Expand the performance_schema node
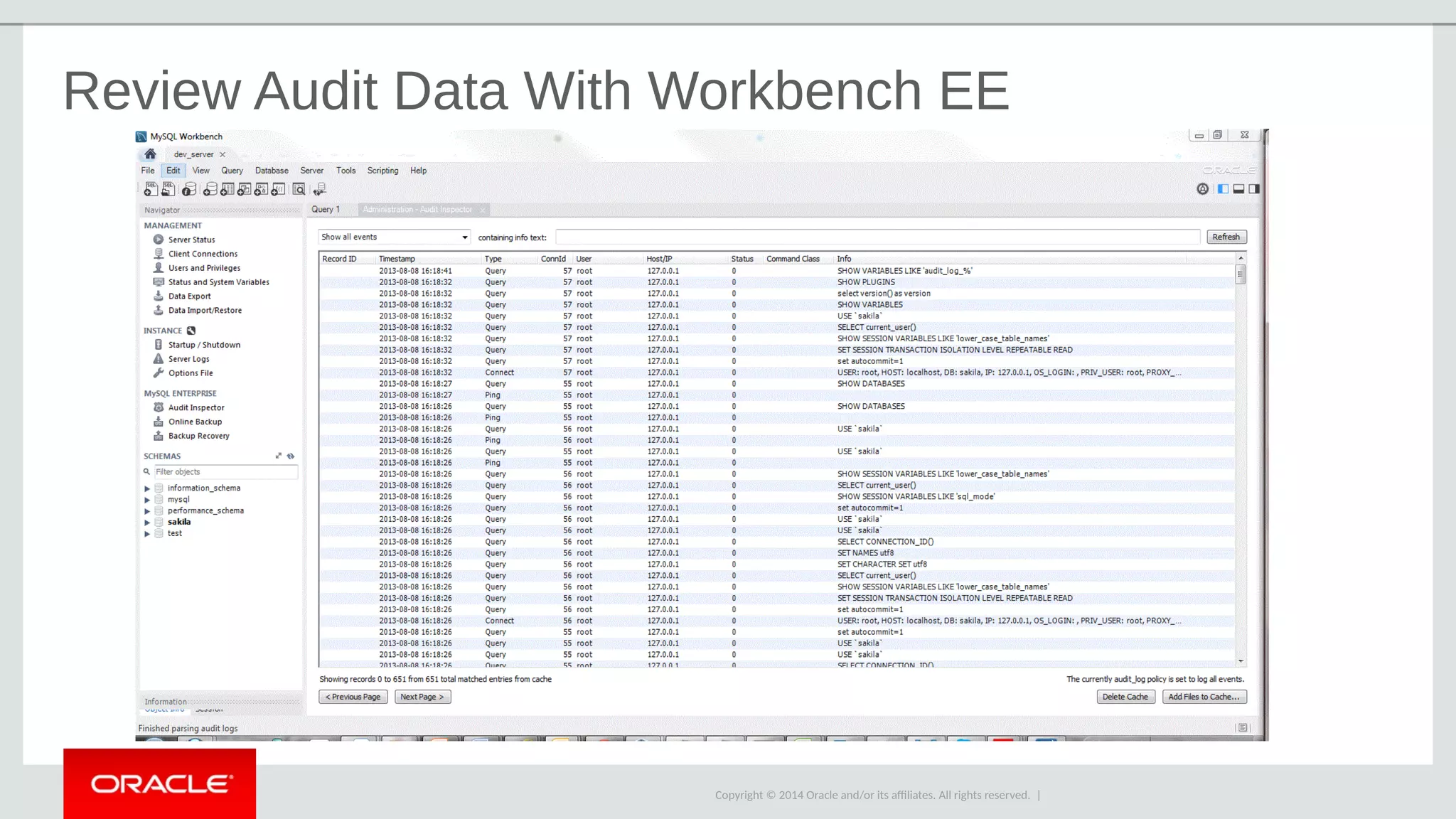This screenshot has width=1456, height=819. click(147, 511)
